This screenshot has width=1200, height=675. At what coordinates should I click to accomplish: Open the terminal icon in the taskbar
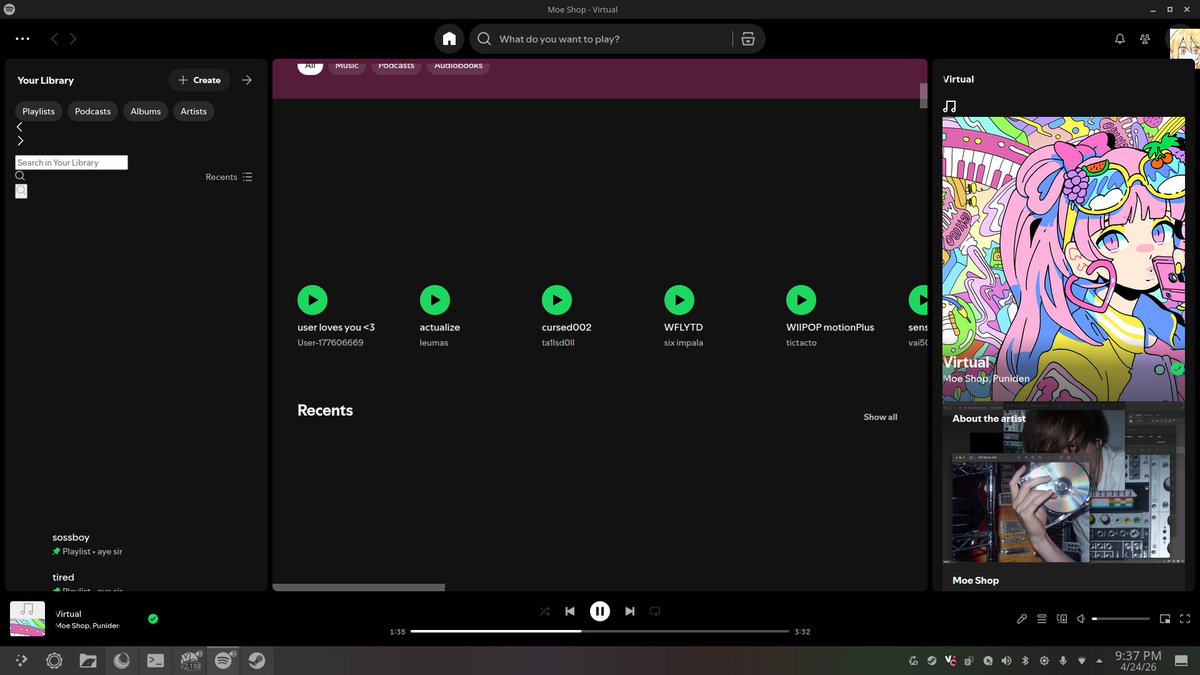point(155,660)
